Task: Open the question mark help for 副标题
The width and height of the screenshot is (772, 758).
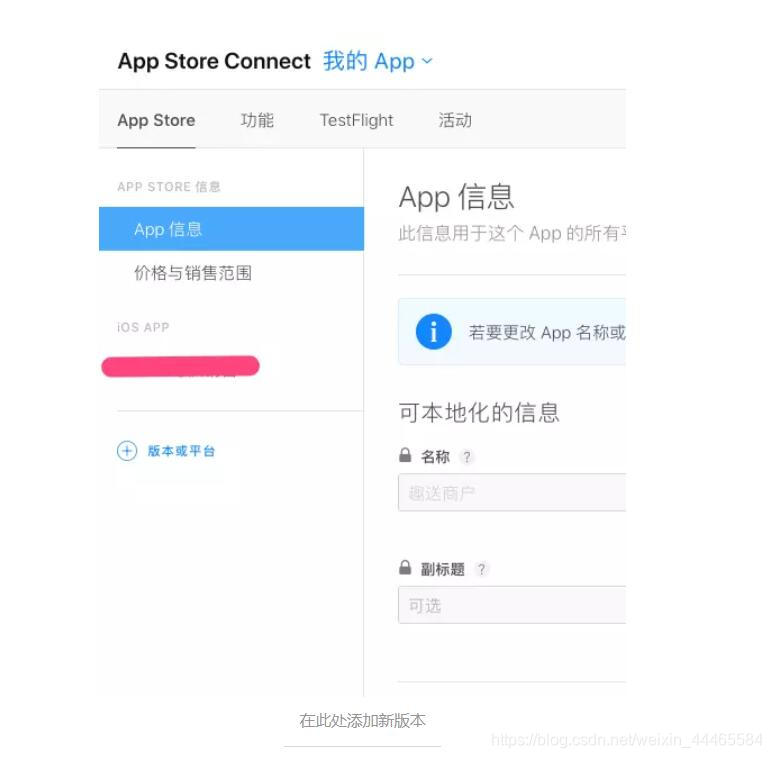Action: tap(482, 569)
